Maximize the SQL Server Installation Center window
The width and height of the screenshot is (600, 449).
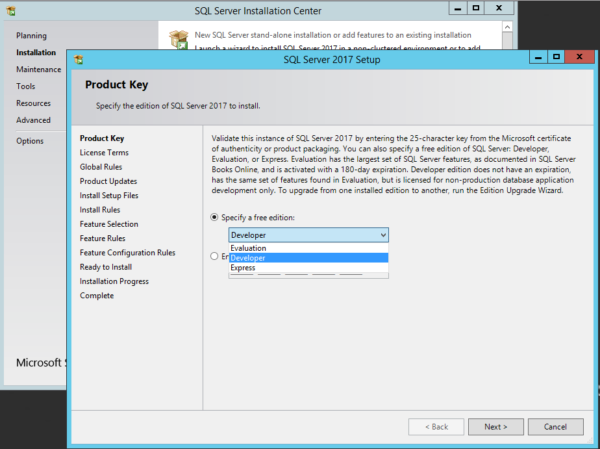point(476,8)
